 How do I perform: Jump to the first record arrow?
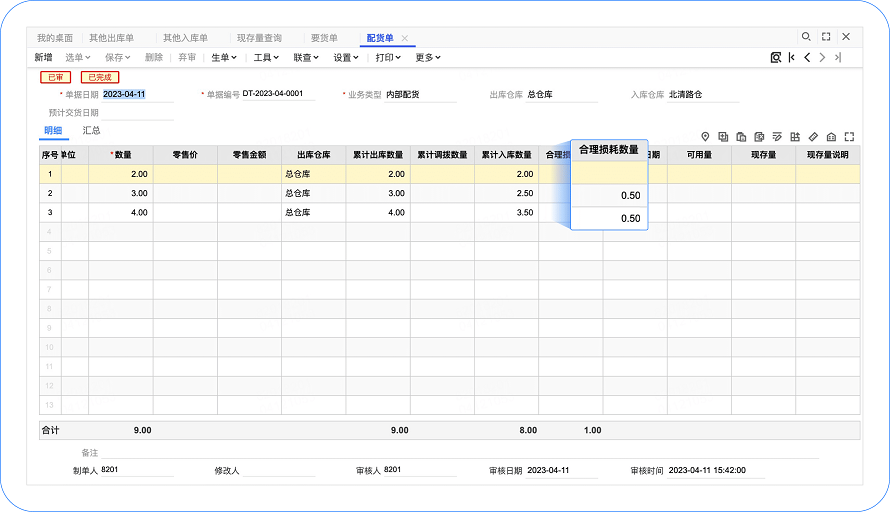tap(791, 58)
